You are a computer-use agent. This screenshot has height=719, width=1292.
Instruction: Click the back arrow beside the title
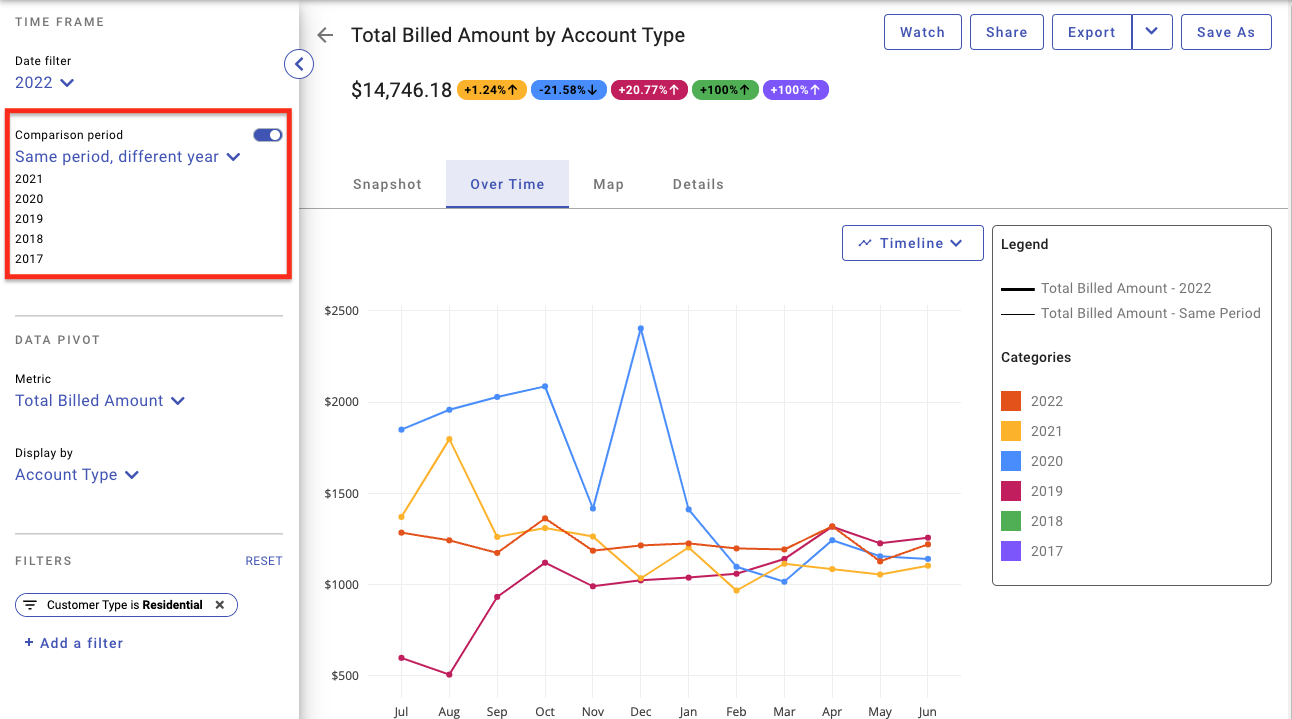pyautogui.click(x=324, y=35)
